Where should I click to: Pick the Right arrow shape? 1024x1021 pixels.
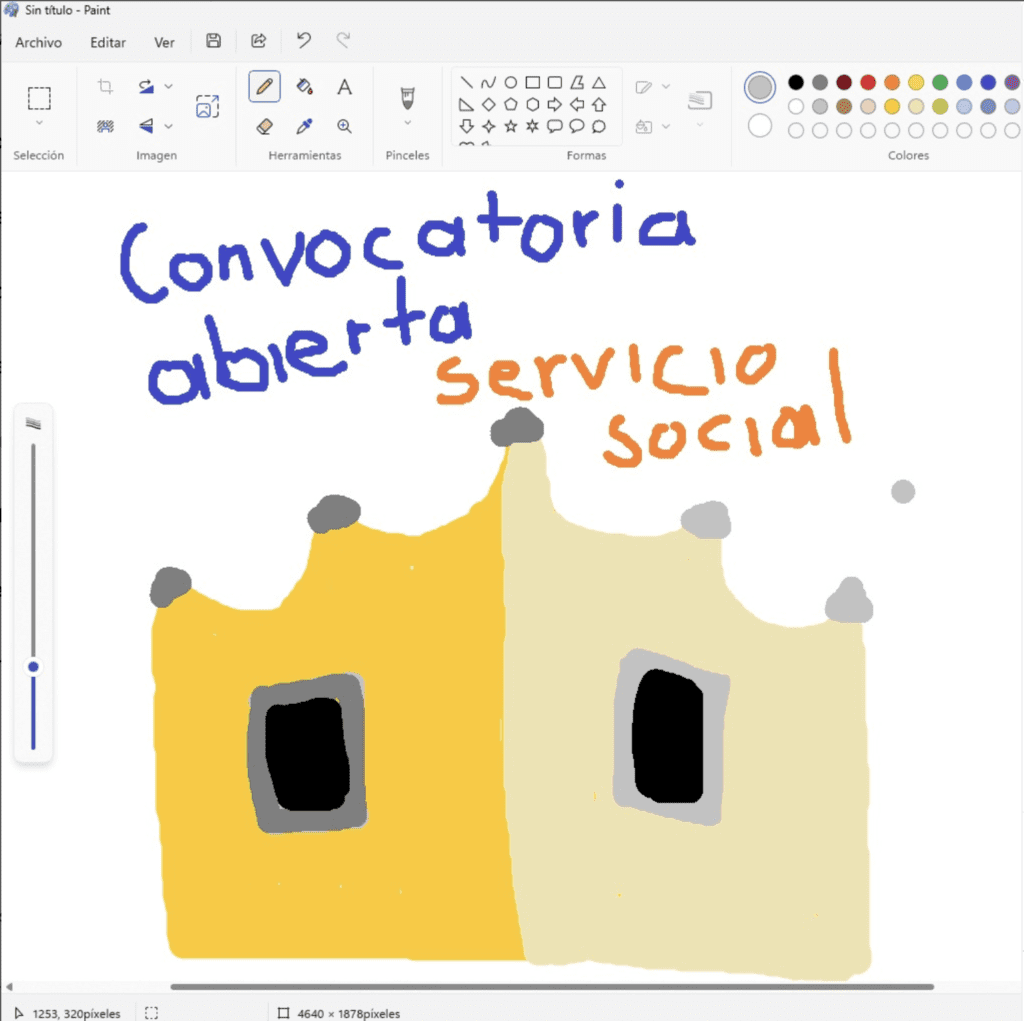(554, 105)
